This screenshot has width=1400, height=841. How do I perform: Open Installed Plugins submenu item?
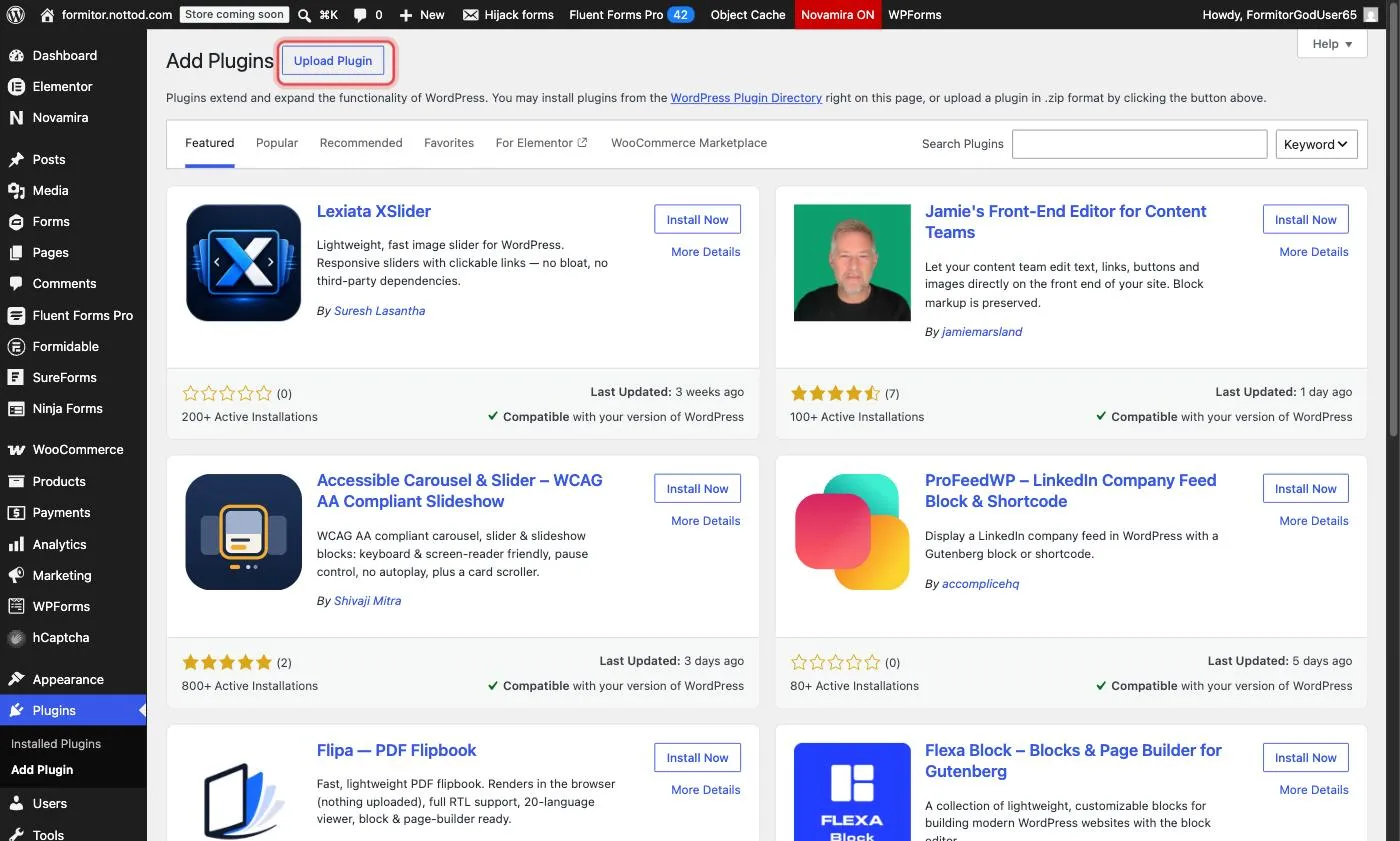pos(56,744)
